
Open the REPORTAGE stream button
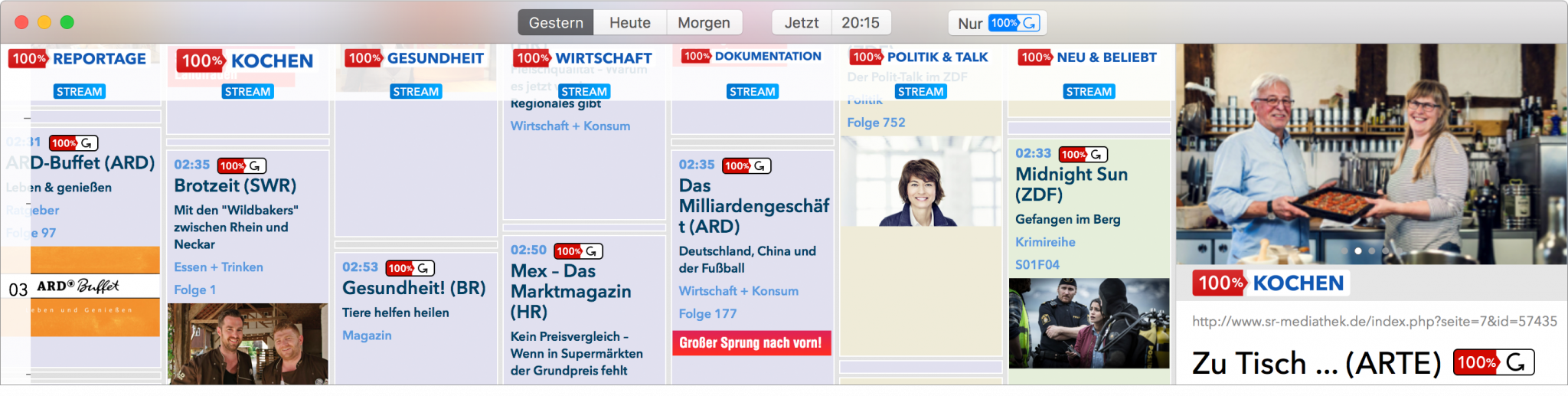pyautogui.click(x=80, y=91)
